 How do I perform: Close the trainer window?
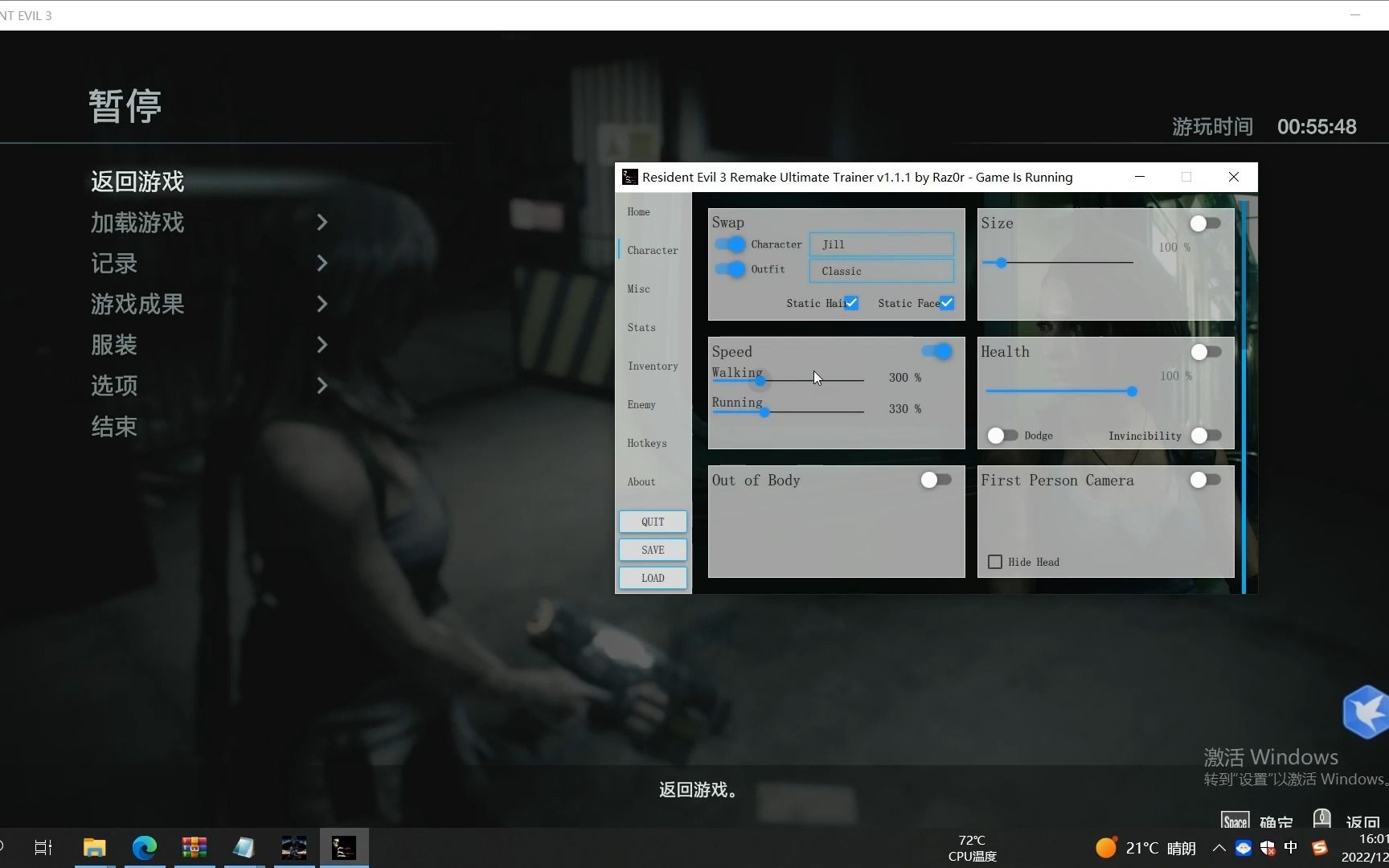tap(1234, 177)
